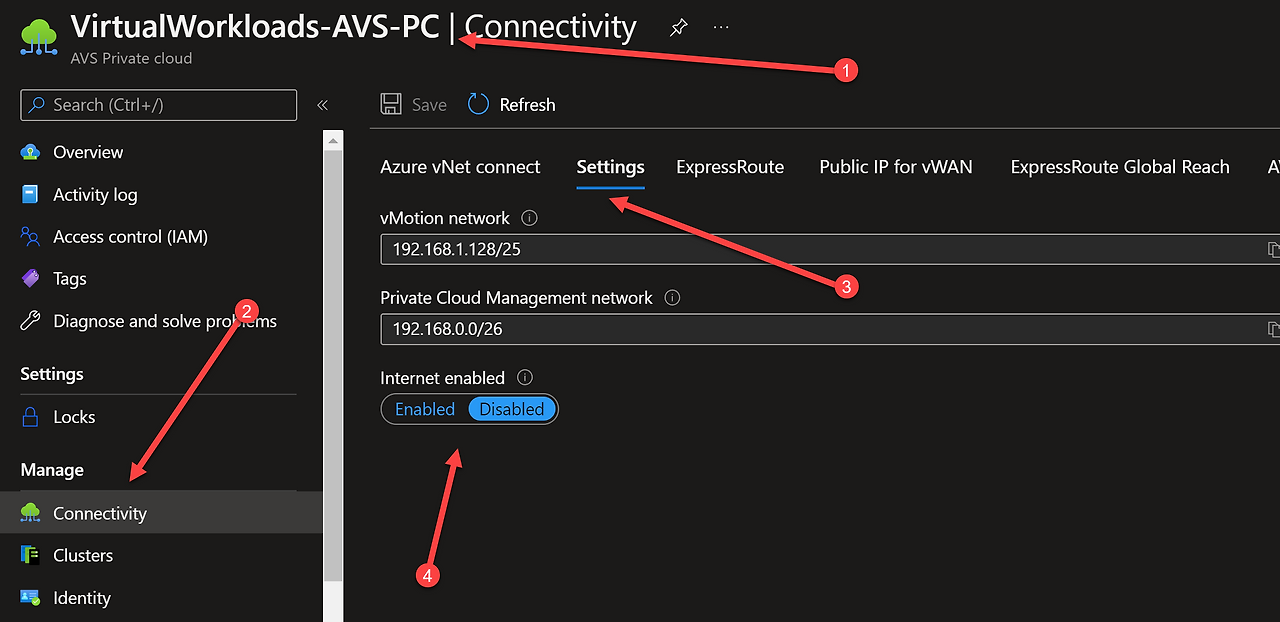Open Public IP for vWAN tab
1280x622 pixels.
coord(896,167)
